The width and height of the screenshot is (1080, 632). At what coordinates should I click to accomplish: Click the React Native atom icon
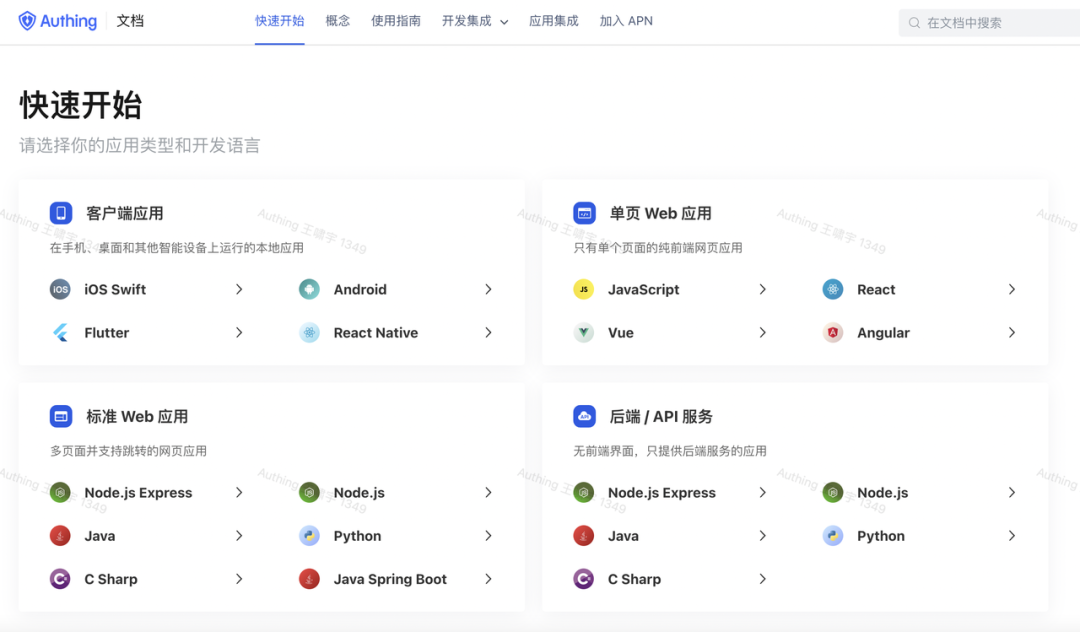click(309, 333)
